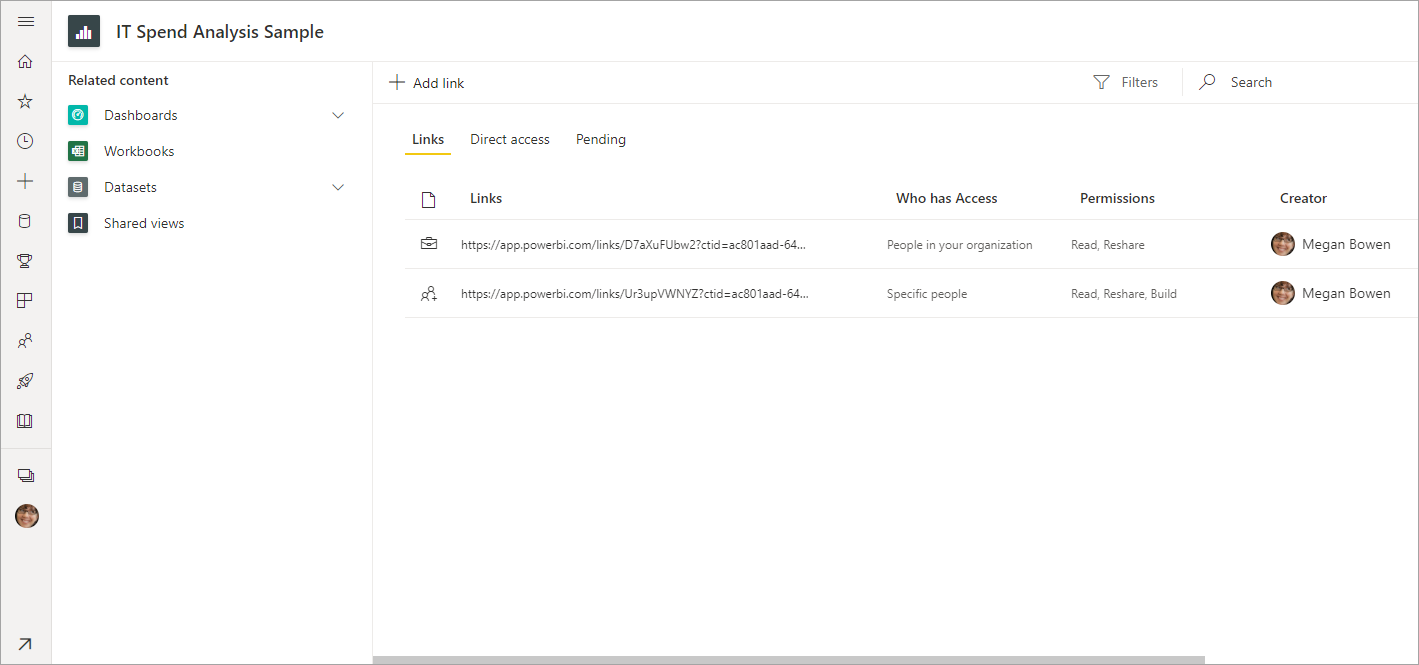Open Goals trophy icon
1419x665 pixels.
click(x=26, y=261)
